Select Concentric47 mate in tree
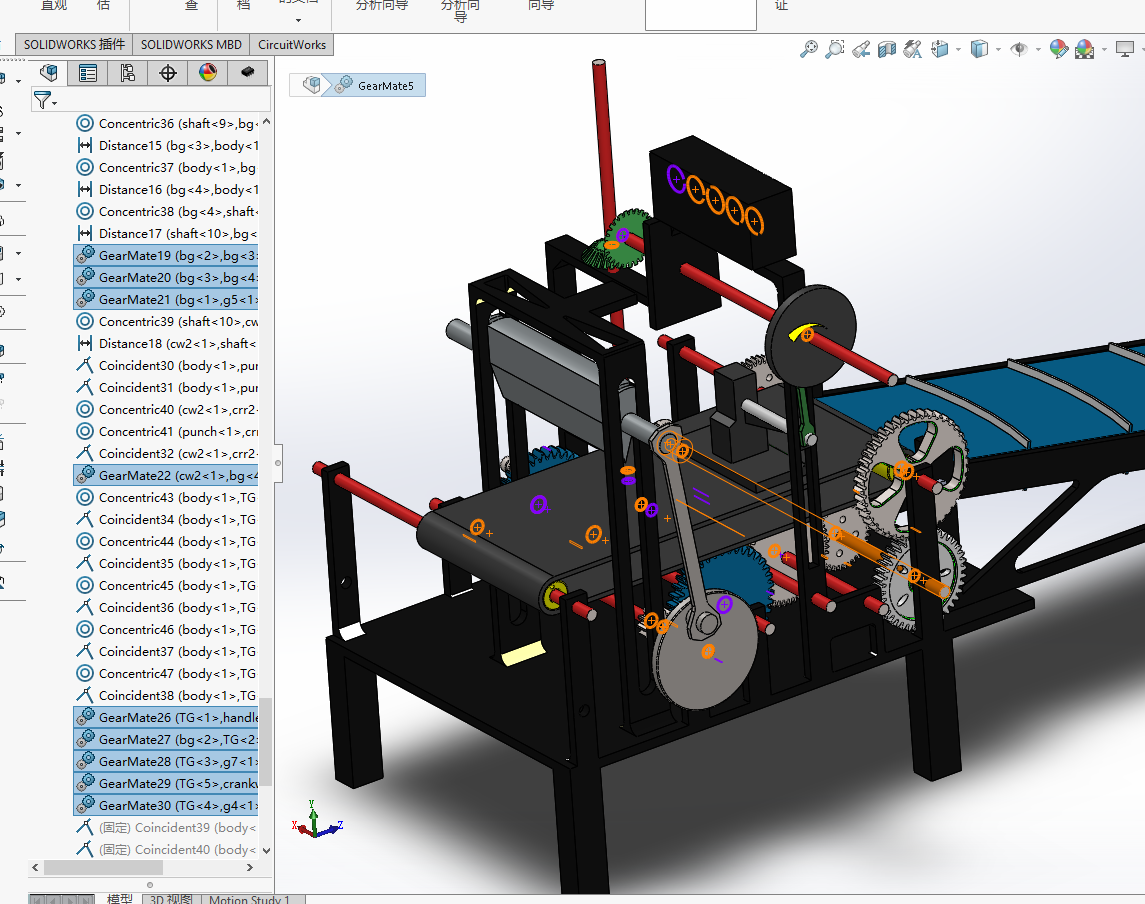Image resolution: width=1145 pixels, height=904 pixels. (x=166, y=673)
